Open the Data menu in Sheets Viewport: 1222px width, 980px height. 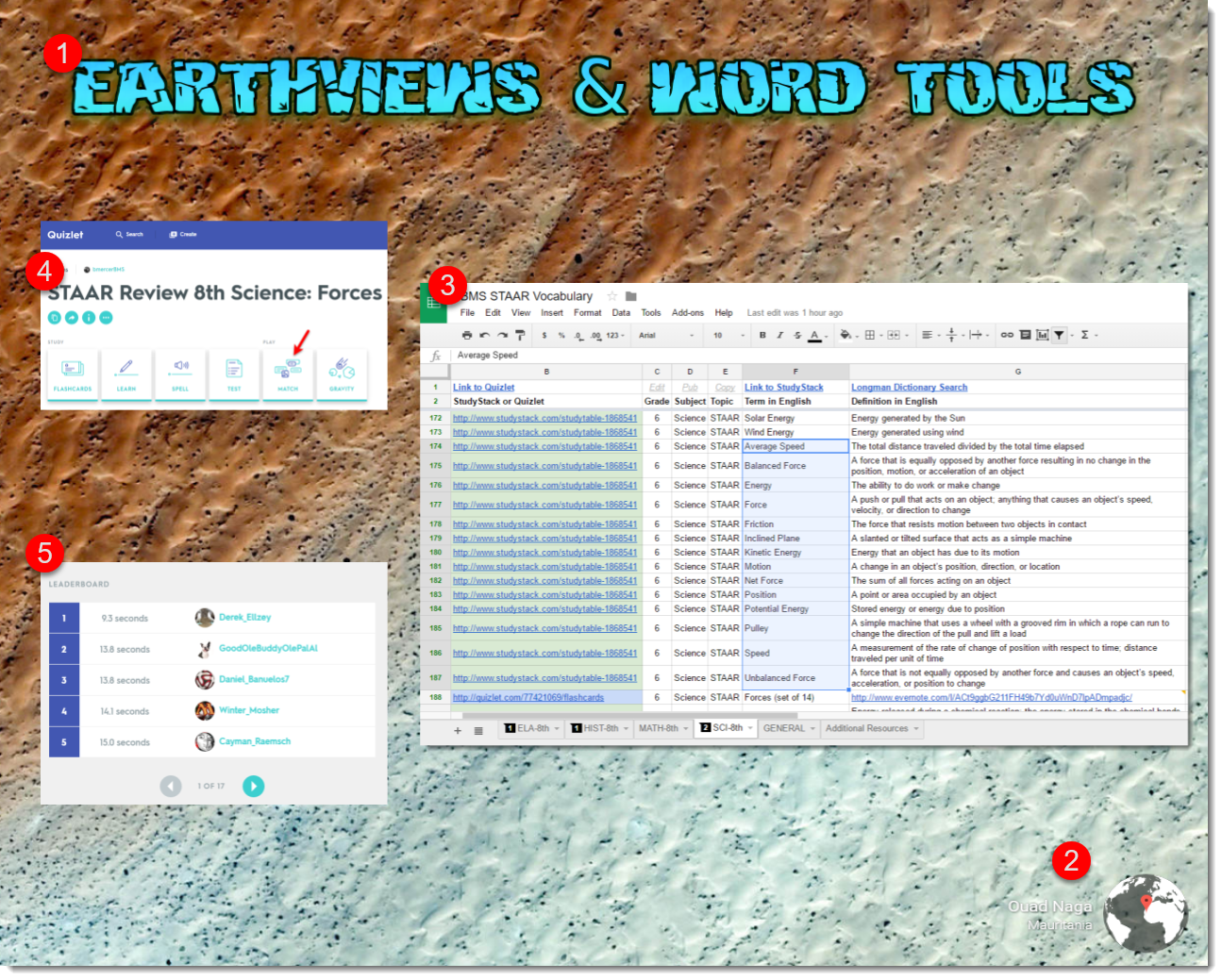621,313
